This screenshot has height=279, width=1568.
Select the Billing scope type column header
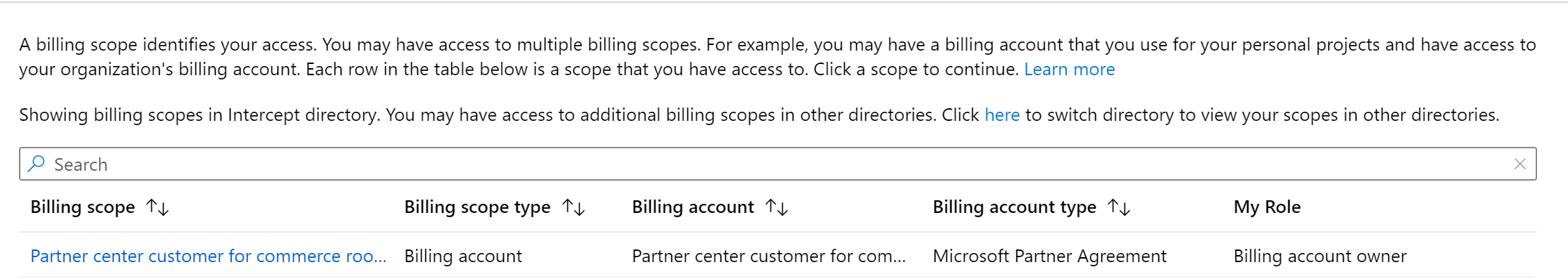[477, 207]
